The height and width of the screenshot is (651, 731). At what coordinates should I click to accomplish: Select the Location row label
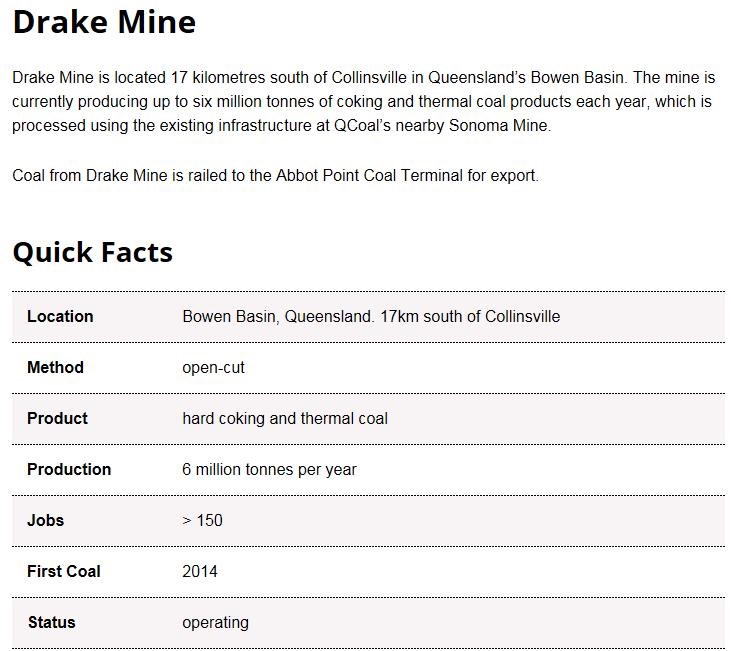pos(60,316)
